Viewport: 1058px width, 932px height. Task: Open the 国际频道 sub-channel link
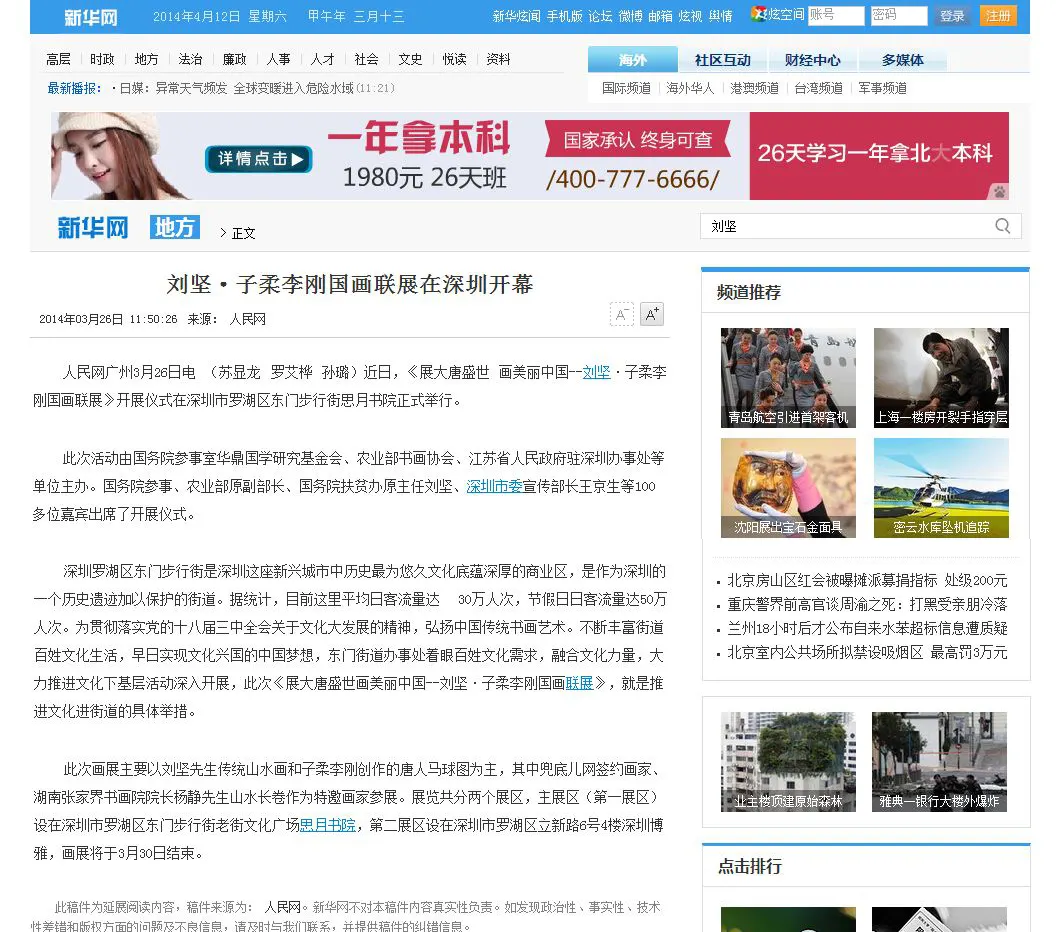(626, 88)
